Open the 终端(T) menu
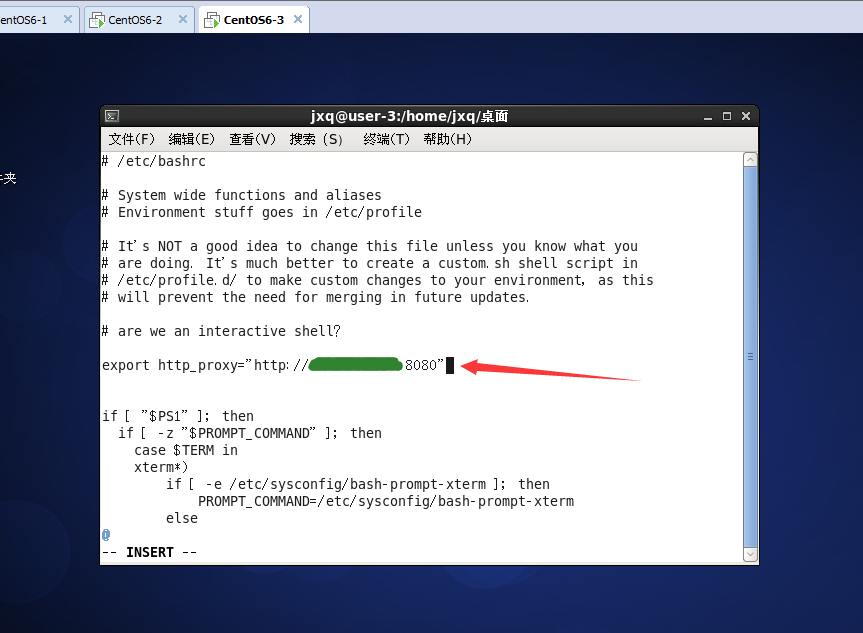The width and height of the screenshot is (863, 633). click(x=386, y=139)
